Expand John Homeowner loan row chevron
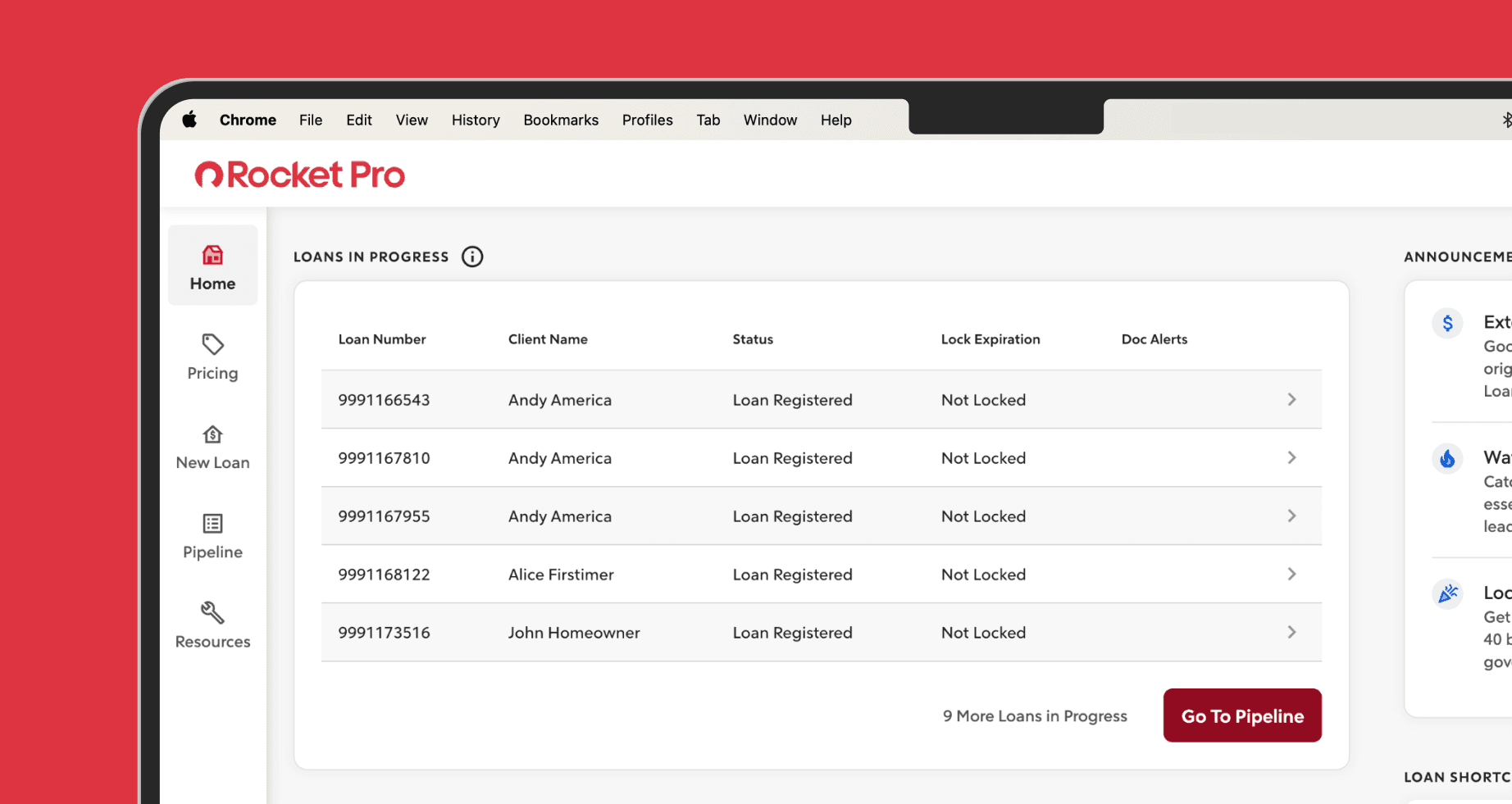The width and height of the screenshot is (1512, 804). 1291,632
